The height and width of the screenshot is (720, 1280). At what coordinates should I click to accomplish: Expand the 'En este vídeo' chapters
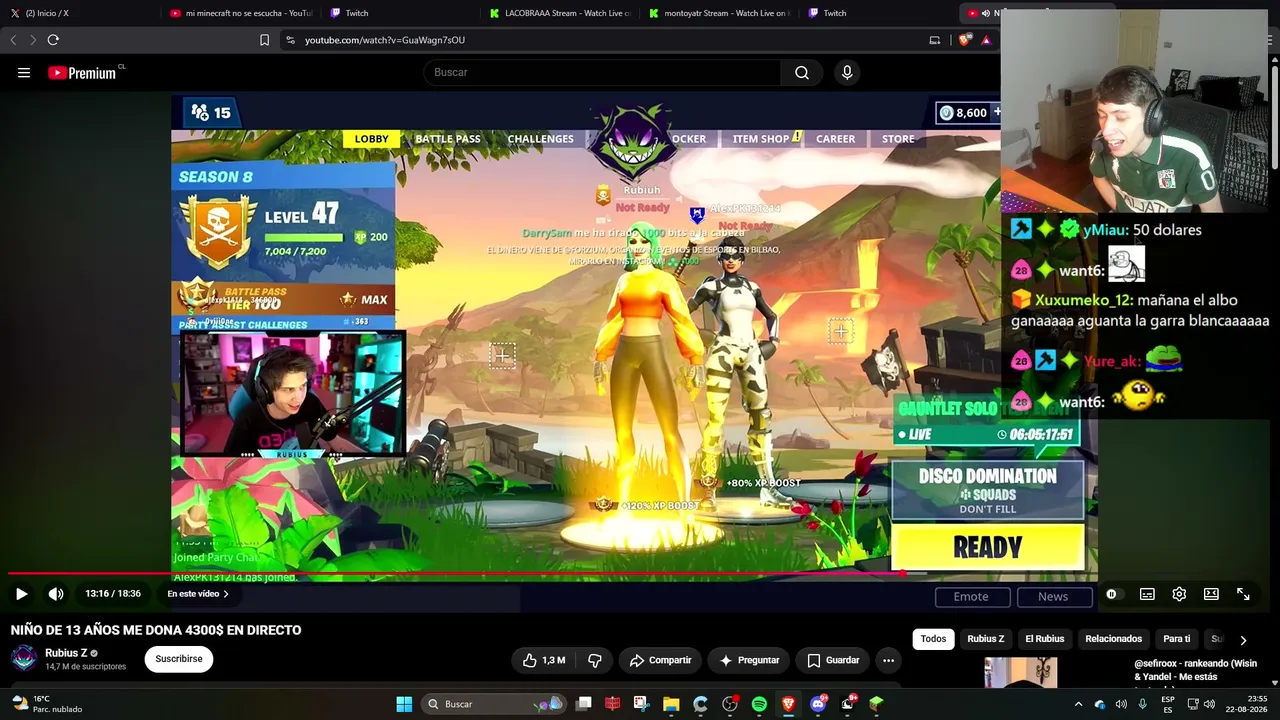pos(198,594)
